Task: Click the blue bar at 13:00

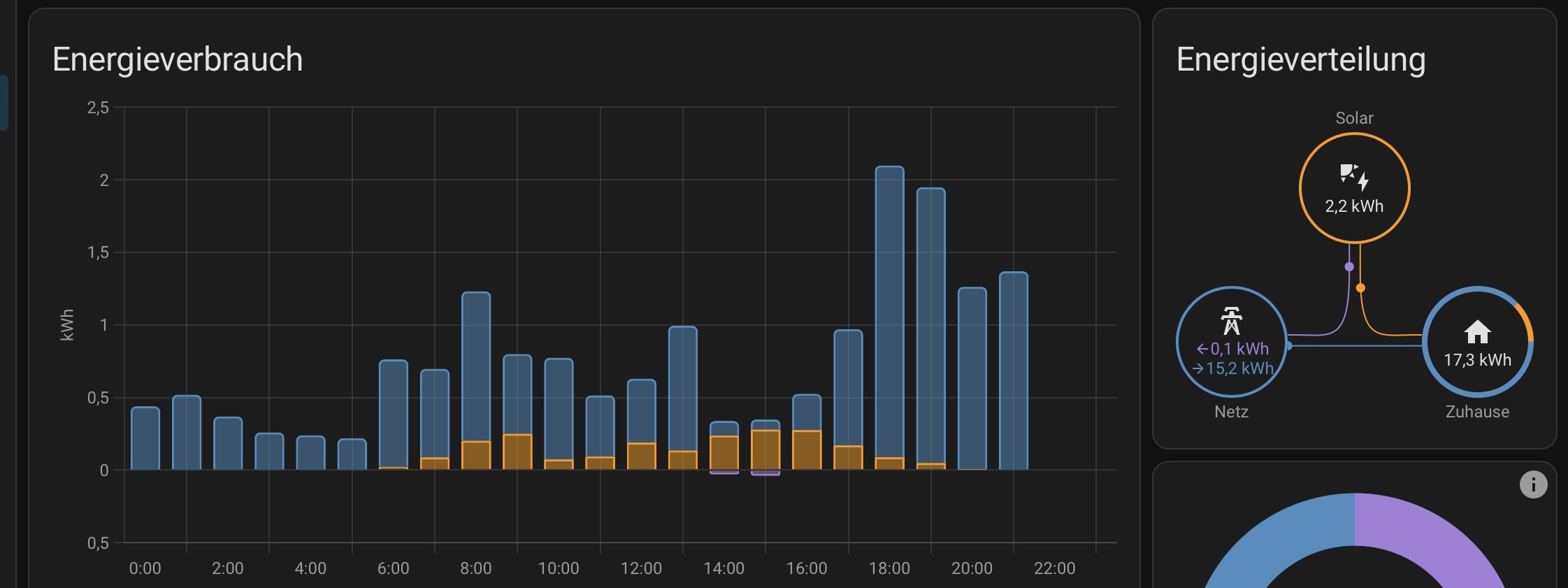Action: [683, 388]
